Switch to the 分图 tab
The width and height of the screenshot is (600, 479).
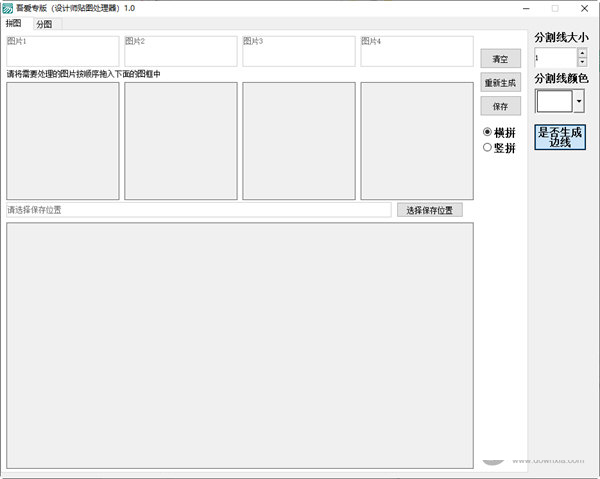coord(45,24)
